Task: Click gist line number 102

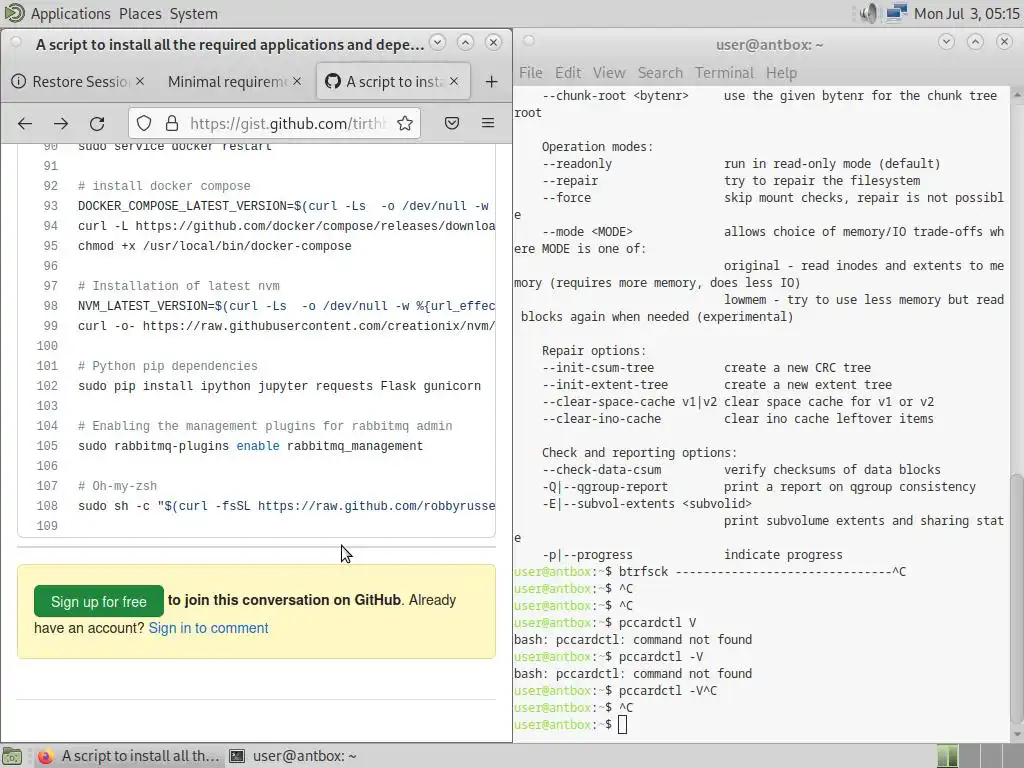Action: (46, 386)
